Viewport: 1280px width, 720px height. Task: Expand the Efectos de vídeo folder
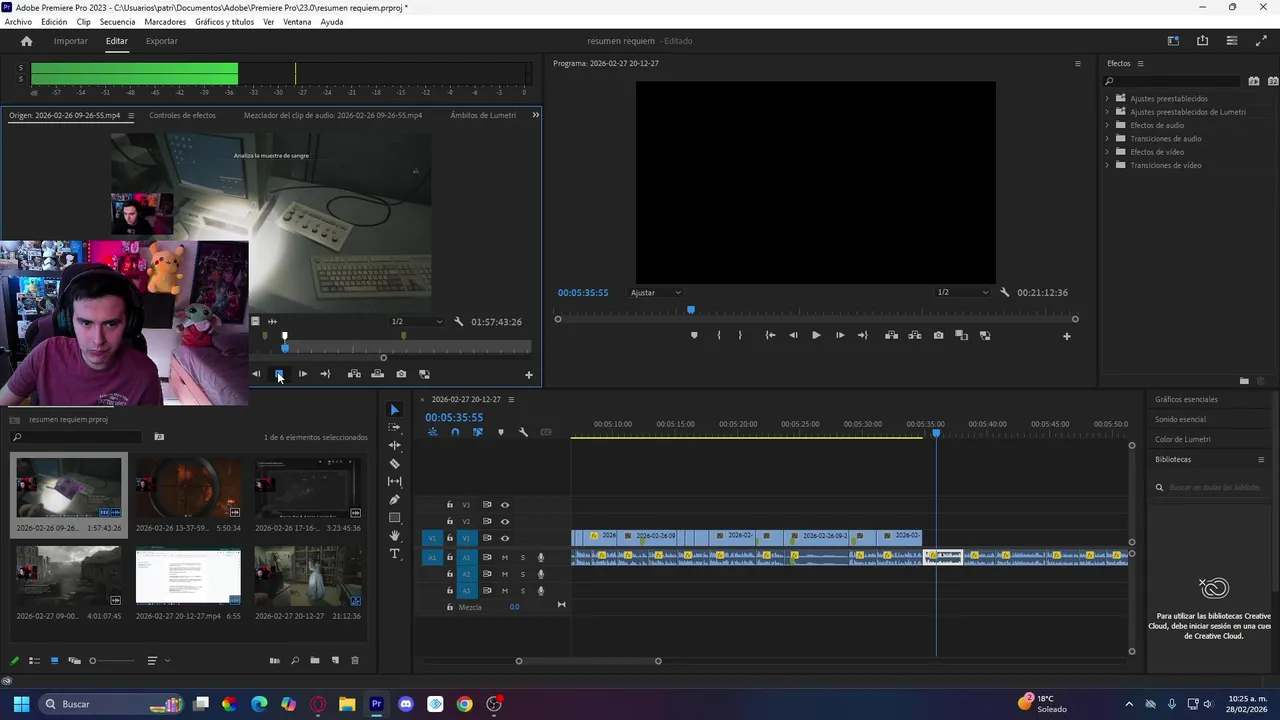(1107, 152)
